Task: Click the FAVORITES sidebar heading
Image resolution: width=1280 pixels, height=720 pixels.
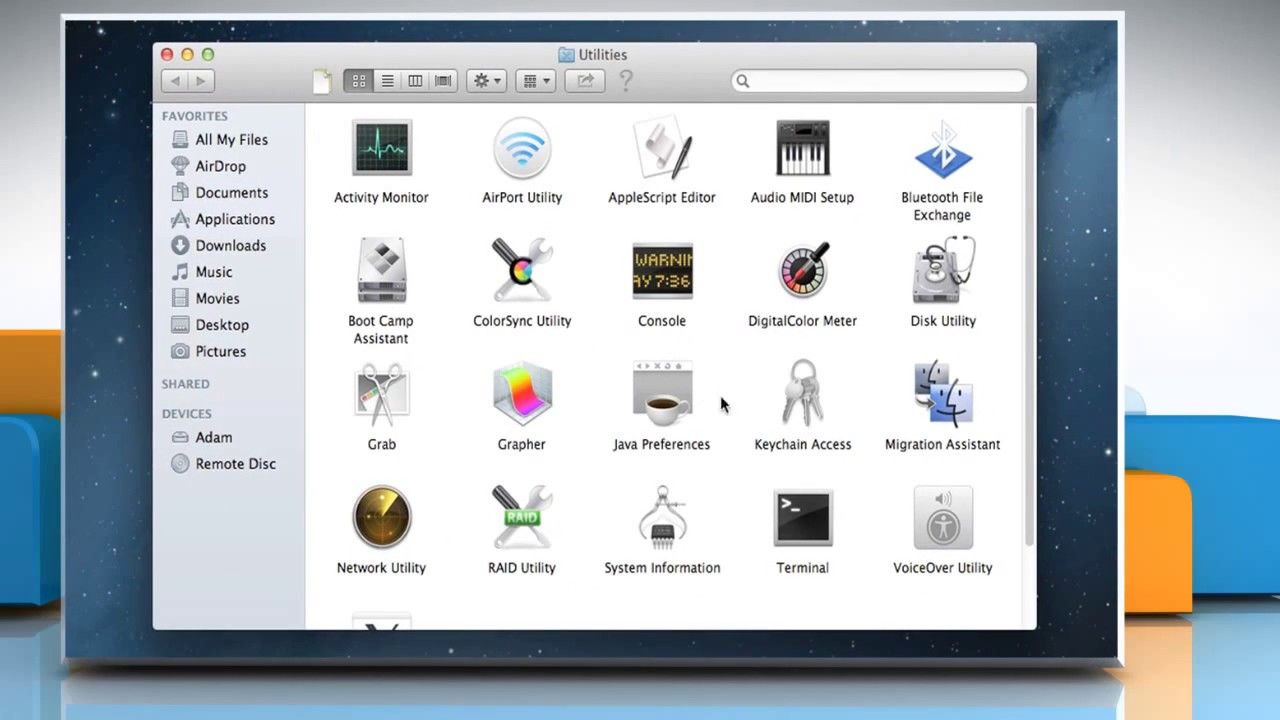Action: (195, 116)
